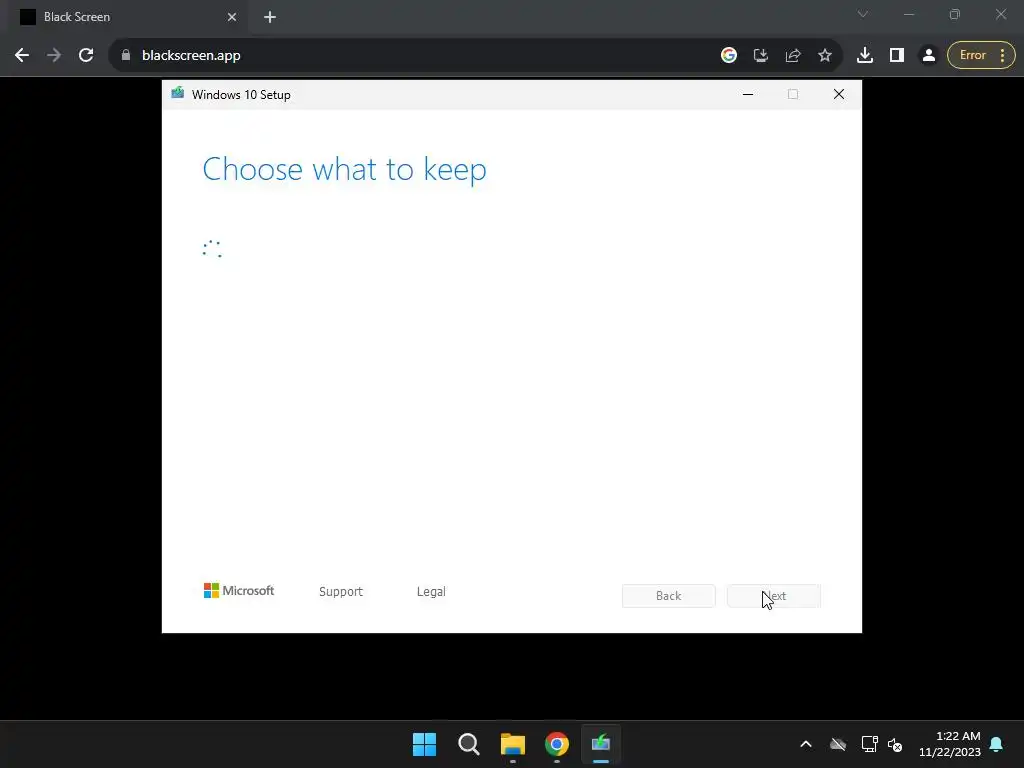Click the Windows 10 Setup title icon

178,93
